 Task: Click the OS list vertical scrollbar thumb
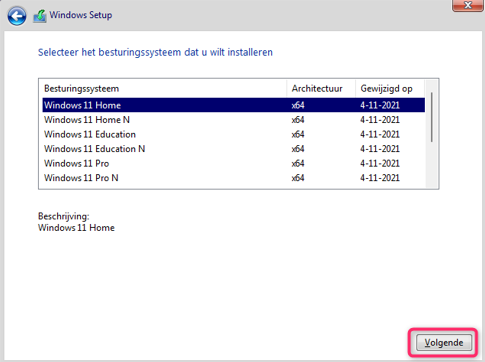432,117
